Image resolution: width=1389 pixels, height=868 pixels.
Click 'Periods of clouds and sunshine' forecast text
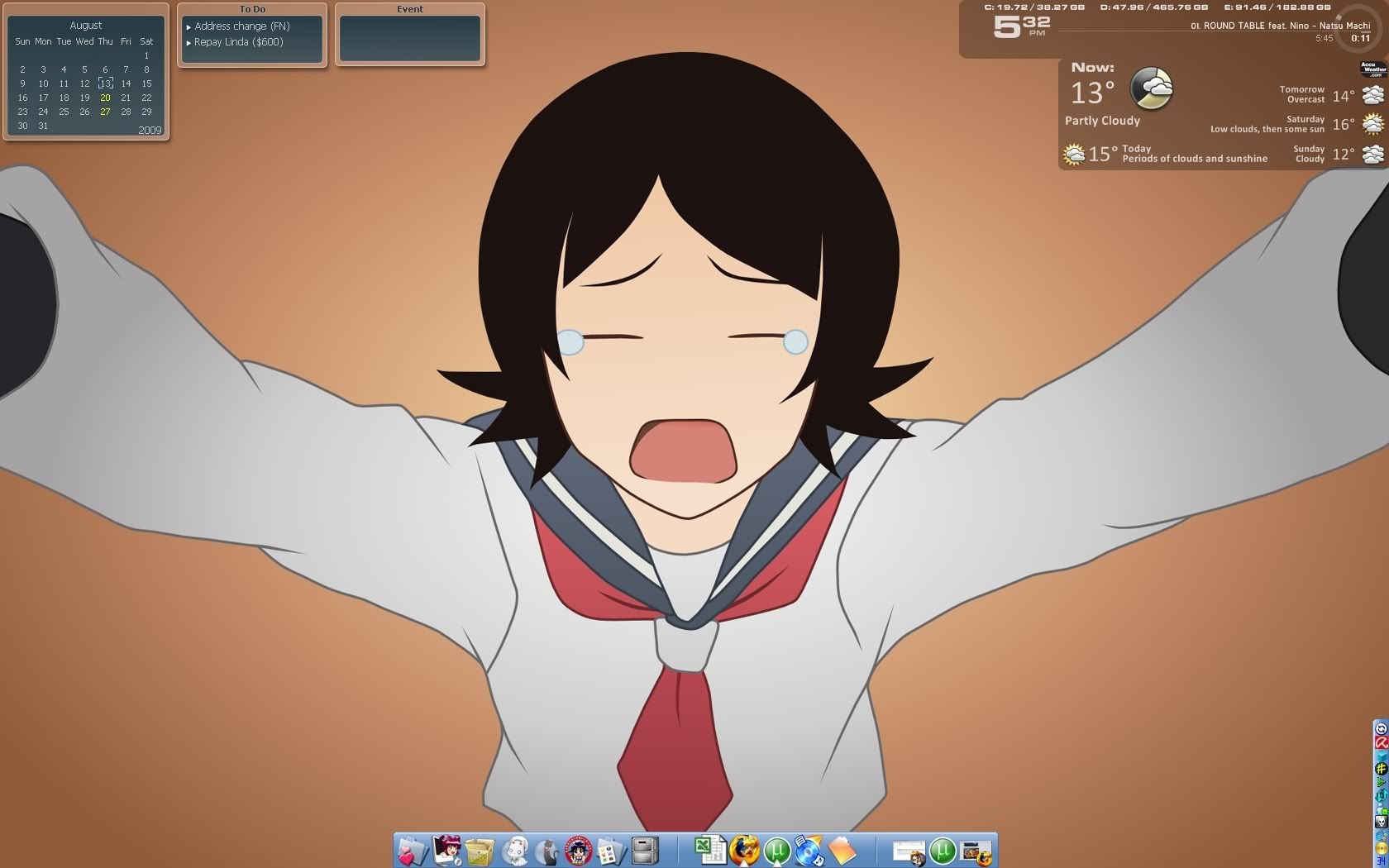[1195, 159]
